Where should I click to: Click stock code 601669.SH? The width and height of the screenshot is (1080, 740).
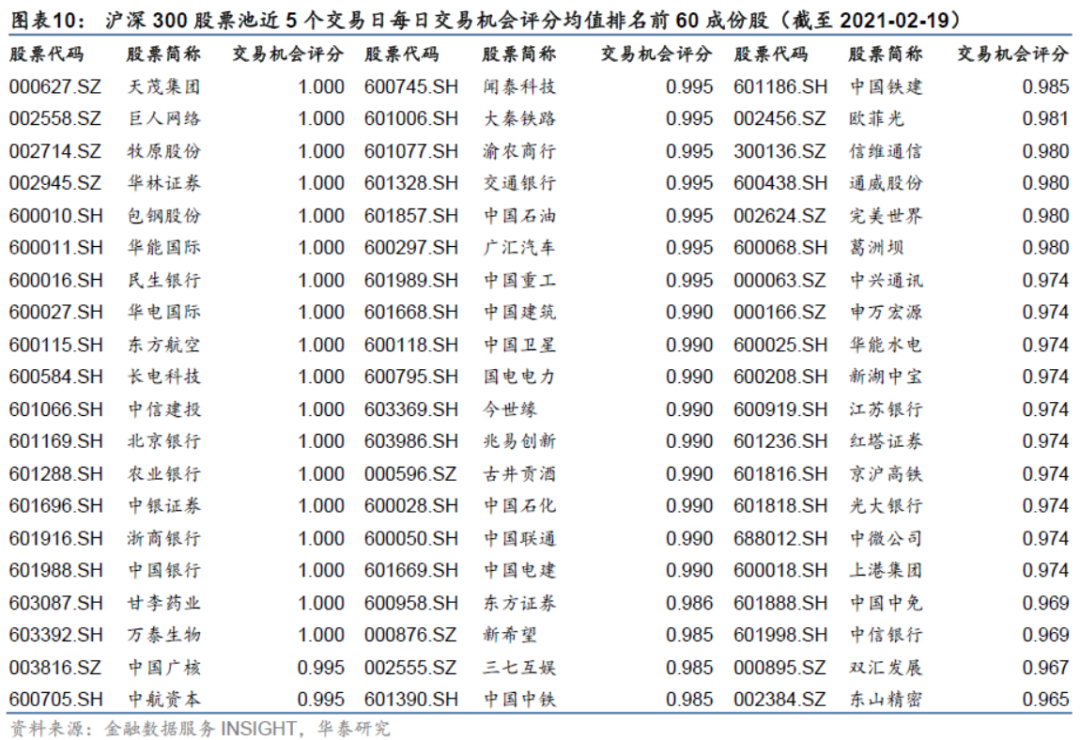tap(411, 571)
